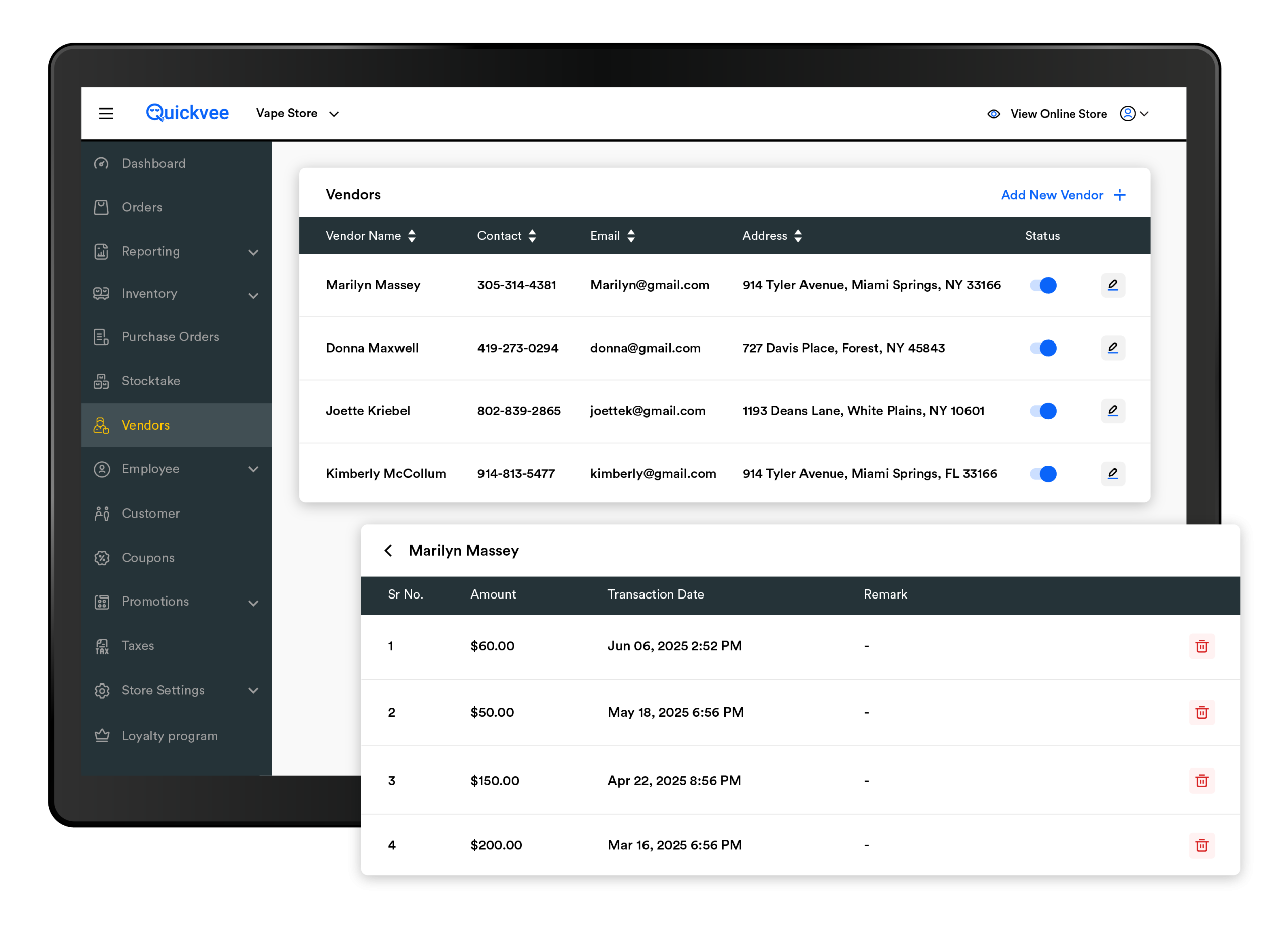The width and height of the screenshot is (1288, 940).
Task: Turn off Marilyn Massey status switch
Action: tap(1042, 285)
